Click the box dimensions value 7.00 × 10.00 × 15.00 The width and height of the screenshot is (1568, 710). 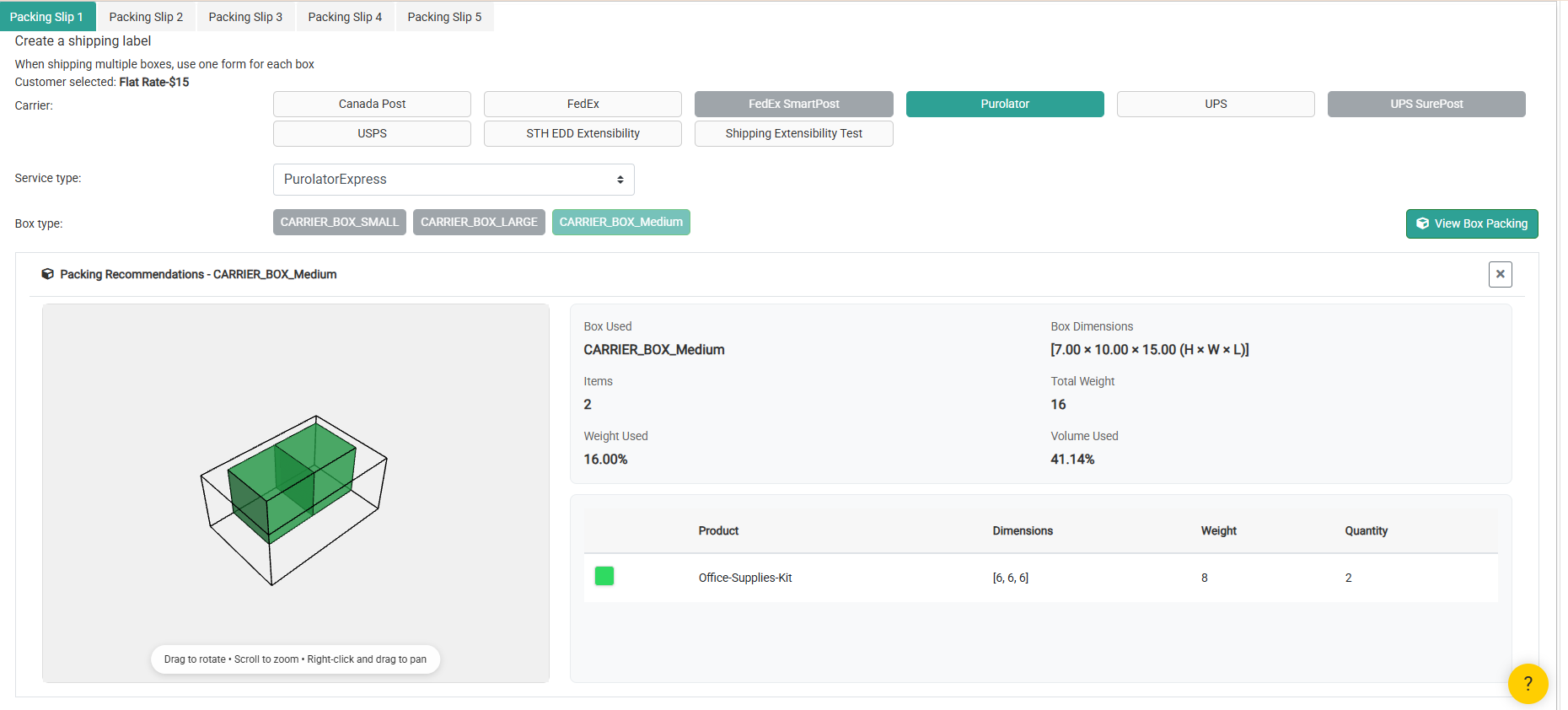[1150, 349]
